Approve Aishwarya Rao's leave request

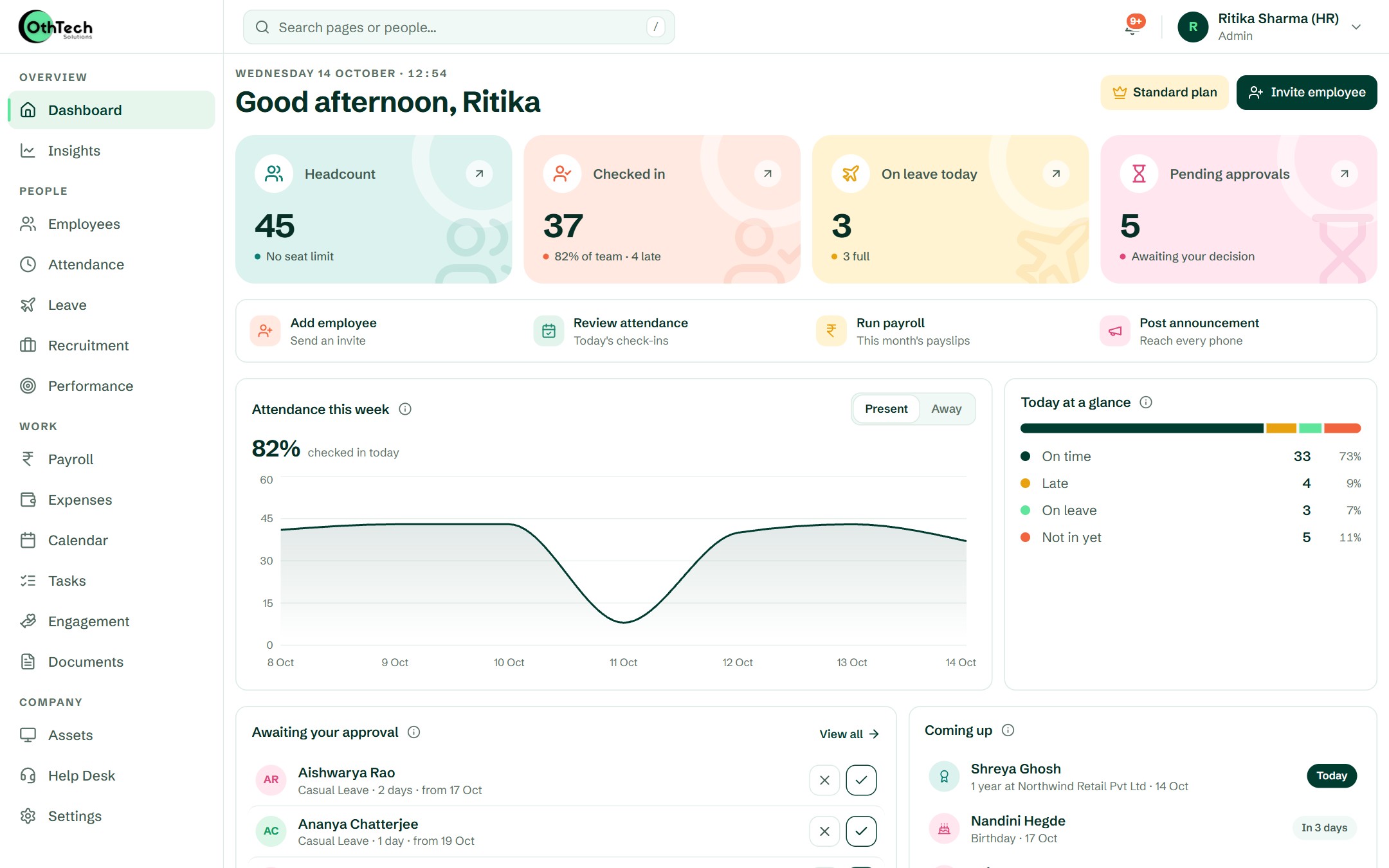(861, 780)
